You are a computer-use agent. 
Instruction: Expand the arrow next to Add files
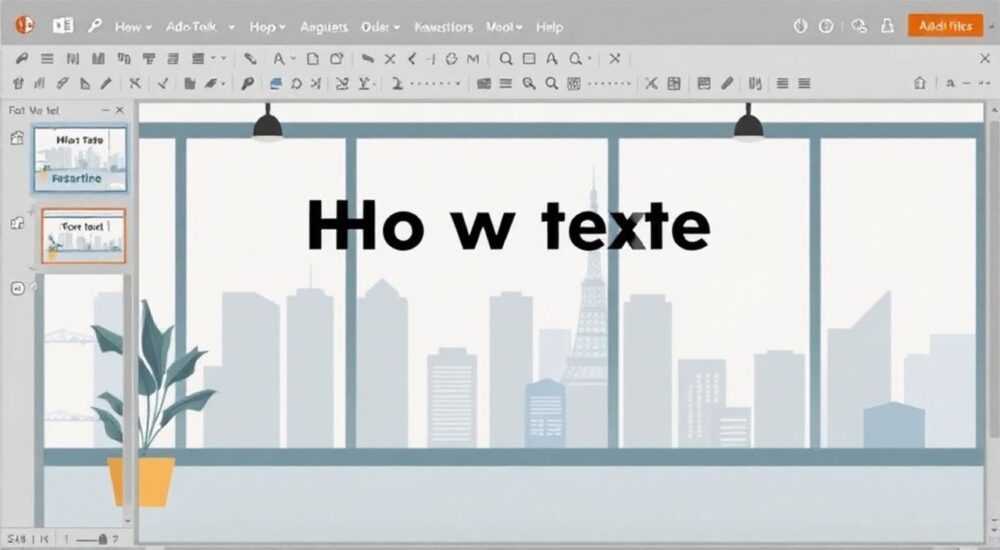coord(991,27)
